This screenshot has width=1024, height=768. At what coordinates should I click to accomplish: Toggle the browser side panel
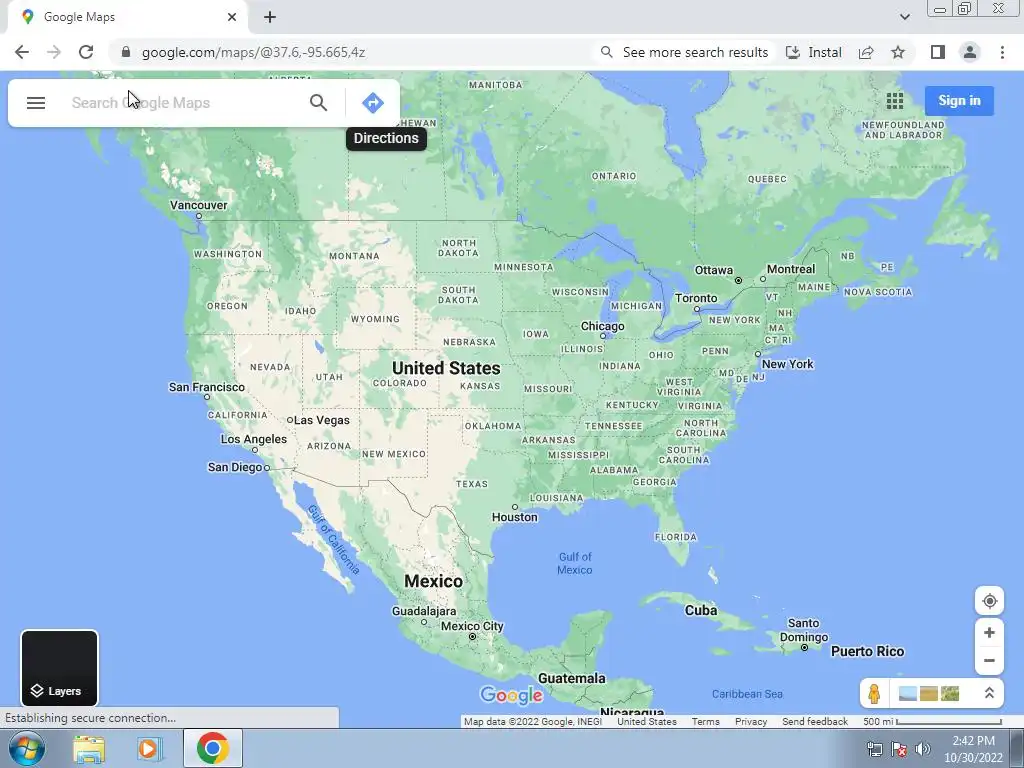coord(938,52)
